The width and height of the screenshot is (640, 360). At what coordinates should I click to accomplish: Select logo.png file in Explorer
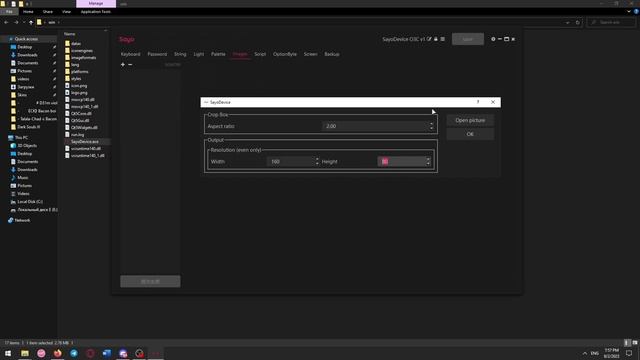click(79, 93)
